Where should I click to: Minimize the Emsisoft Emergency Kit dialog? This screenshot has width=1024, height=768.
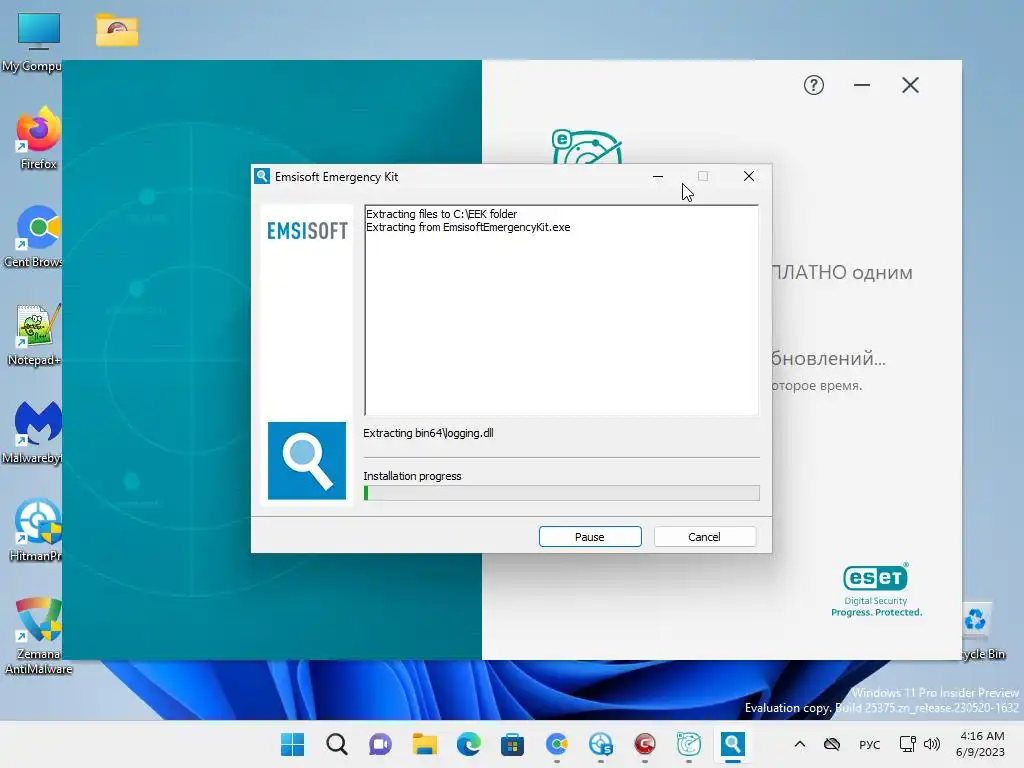[658, 176]
